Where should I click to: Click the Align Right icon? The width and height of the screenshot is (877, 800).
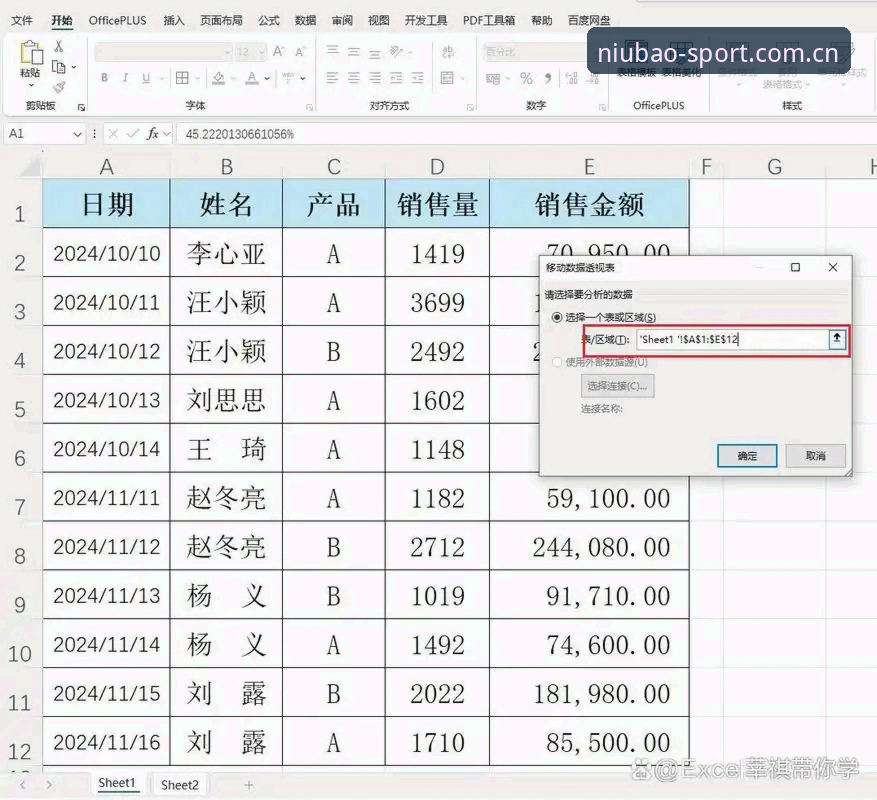(375, 78)
